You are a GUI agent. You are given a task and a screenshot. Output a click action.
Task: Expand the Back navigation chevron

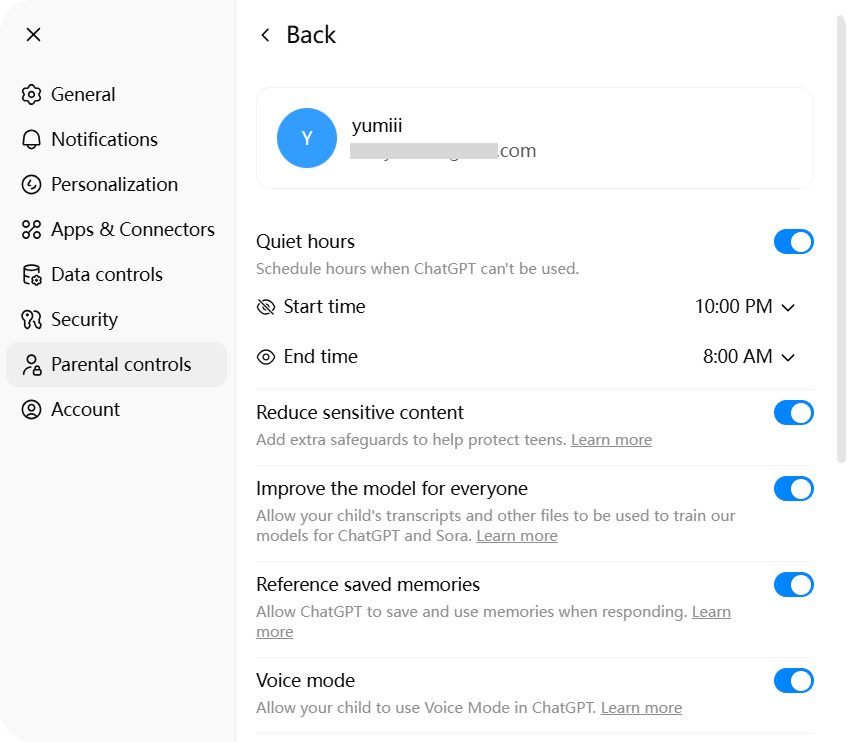pyautogui.click(x=264, y=33)
